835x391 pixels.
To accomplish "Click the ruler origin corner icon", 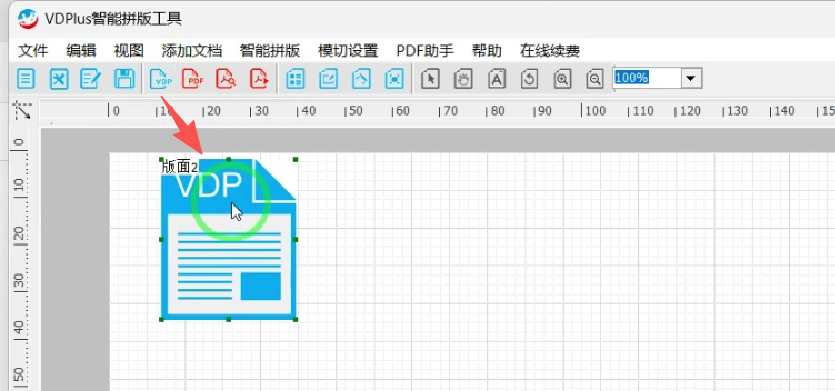I will pyautogui.click(x=23, y=110).
